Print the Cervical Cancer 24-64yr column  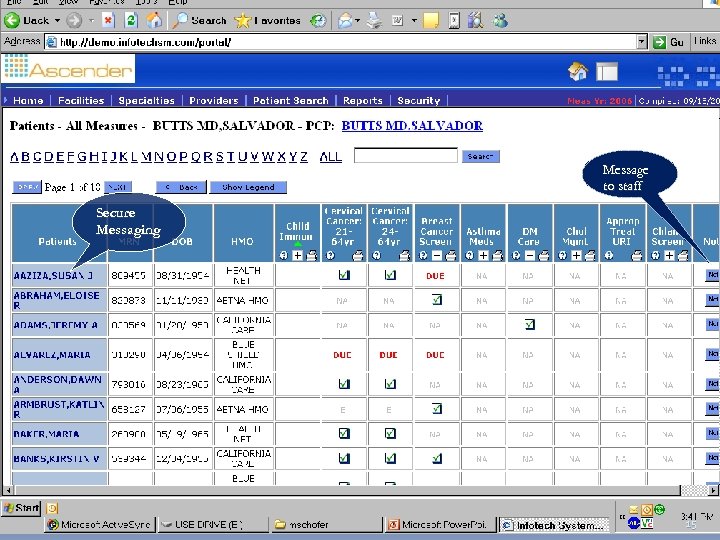[x=405, y=256]
